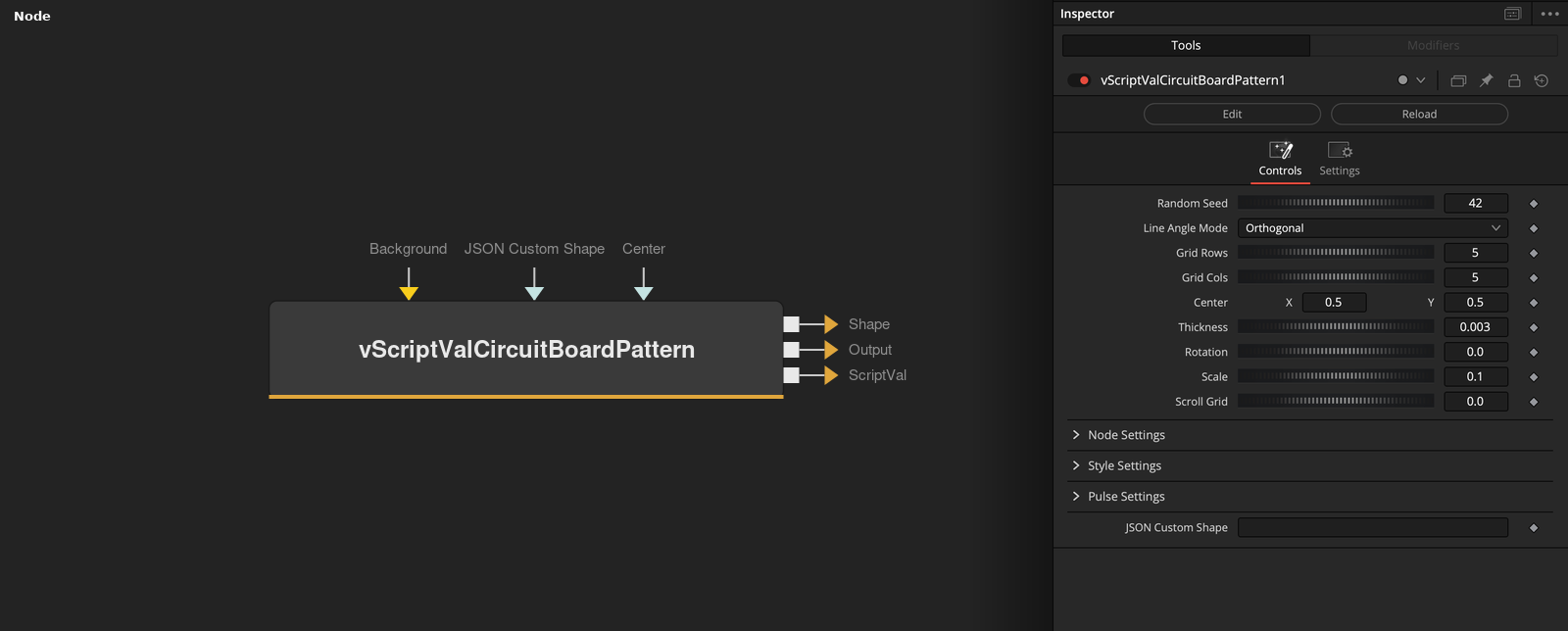Toggle the Thickness keyframe diamond

(x=1534, y=327)
